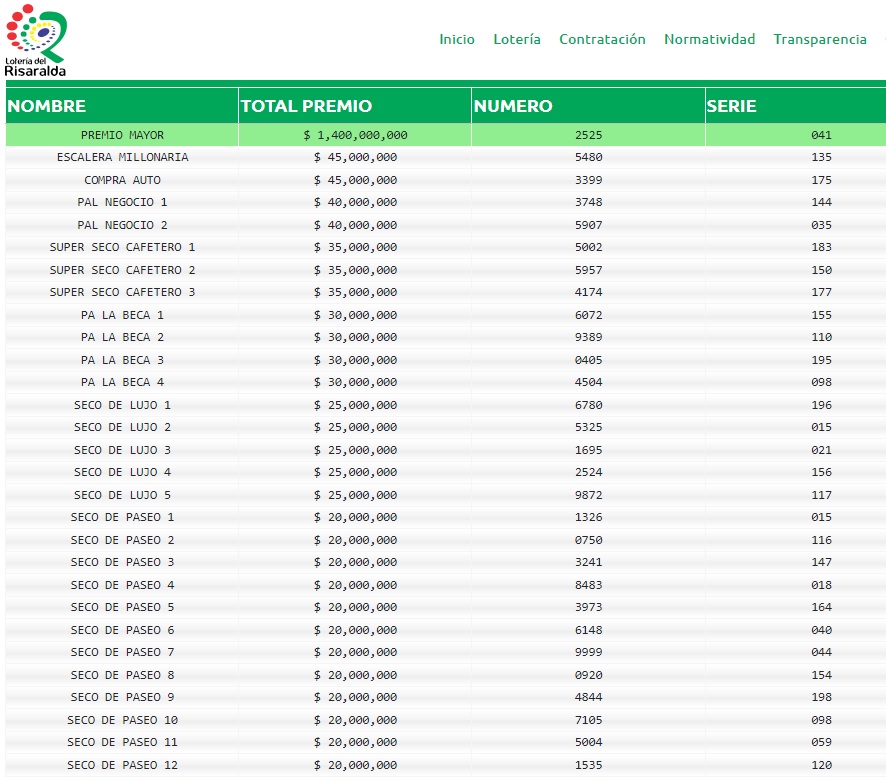Click number 9872
The image size is (886, 781).
pyautogui.click(x=588, y=495)
